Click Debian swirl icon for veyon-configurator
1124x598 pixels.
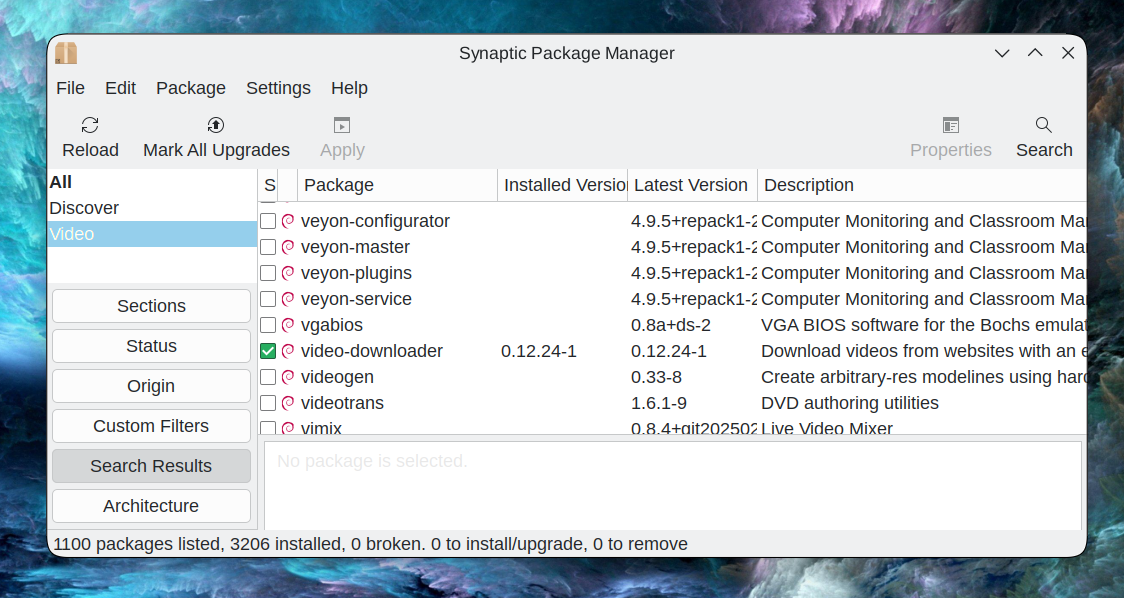(288, 221)
